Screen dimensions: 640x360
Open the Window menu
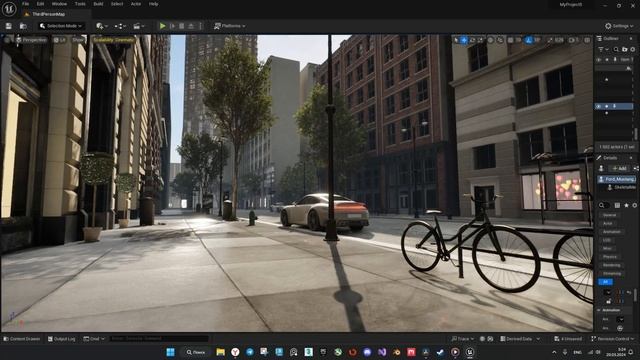pos(59,4)
